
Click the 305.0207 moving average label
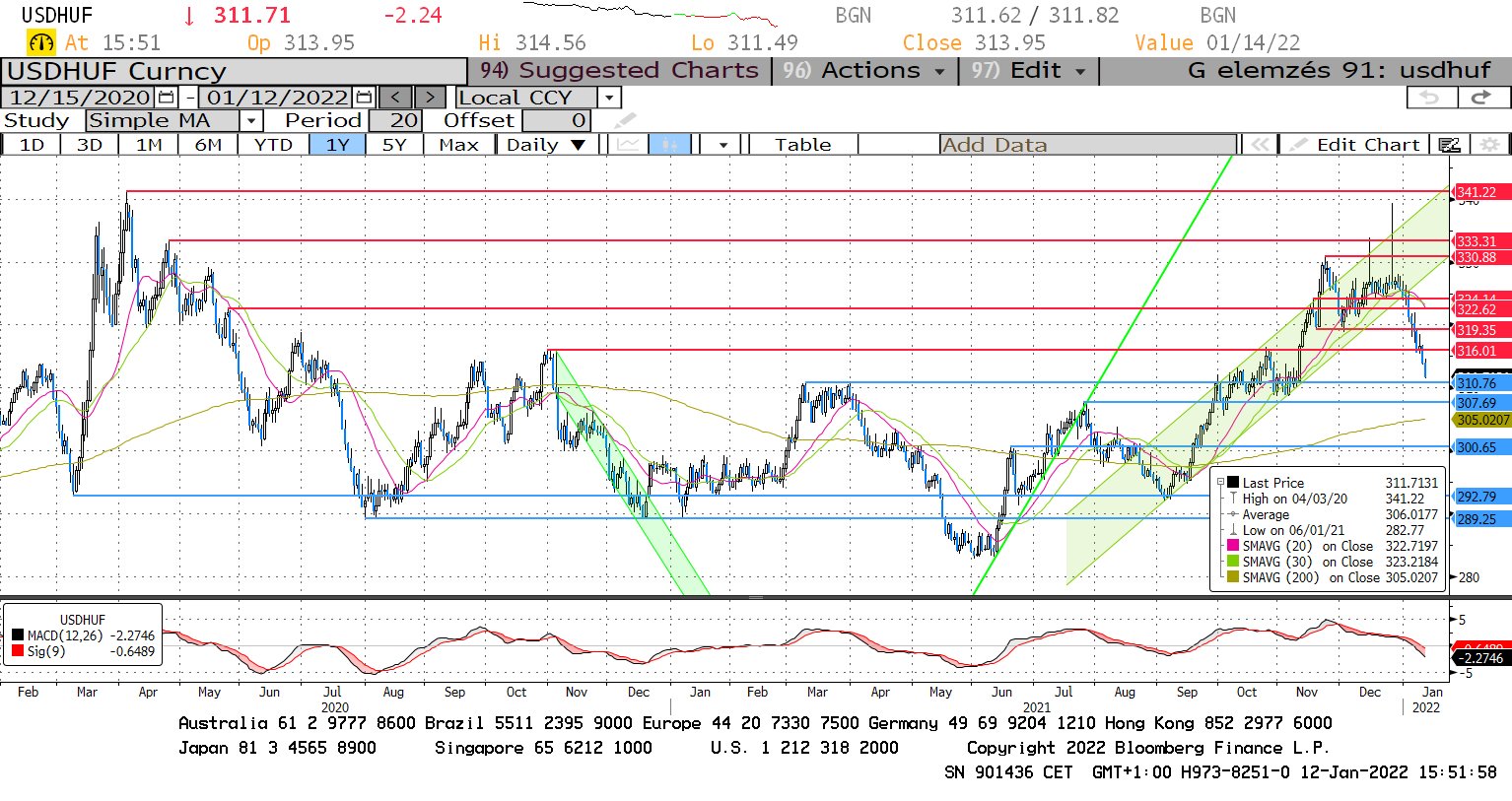click(1482, 420)
